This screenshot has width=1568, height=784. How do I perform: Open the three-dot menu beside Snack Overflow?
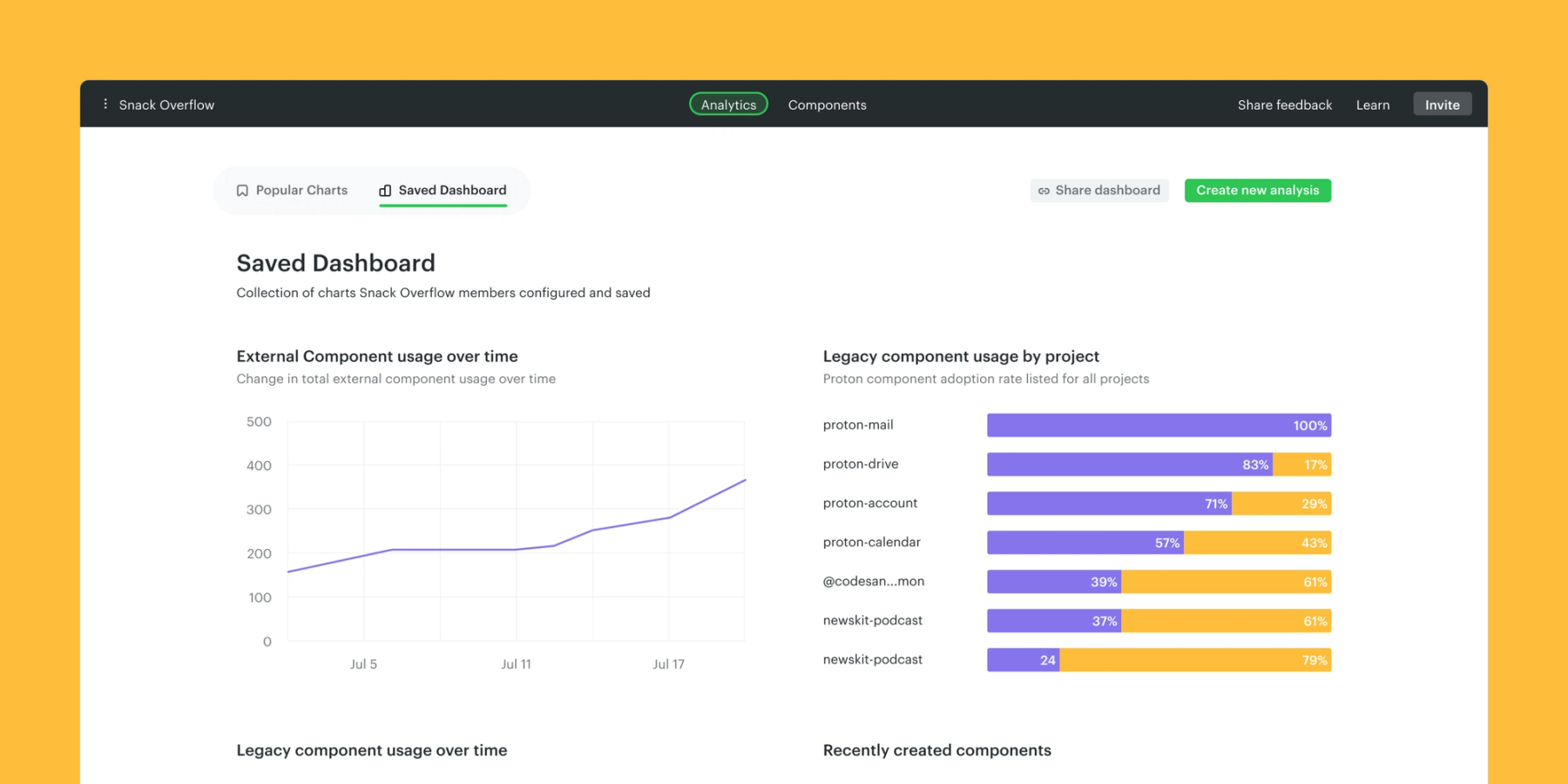105,105
